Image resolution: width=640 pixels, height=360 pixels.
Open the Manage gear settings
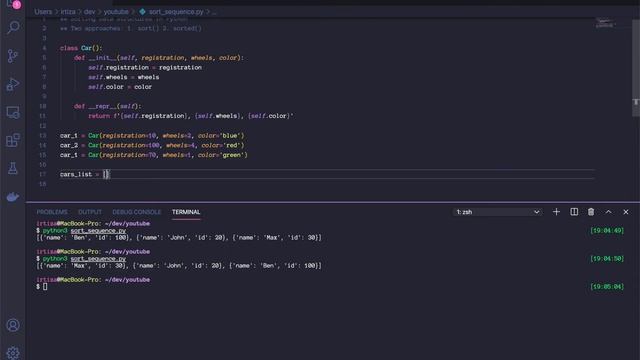pyautogui.click(x=13, y=352)
